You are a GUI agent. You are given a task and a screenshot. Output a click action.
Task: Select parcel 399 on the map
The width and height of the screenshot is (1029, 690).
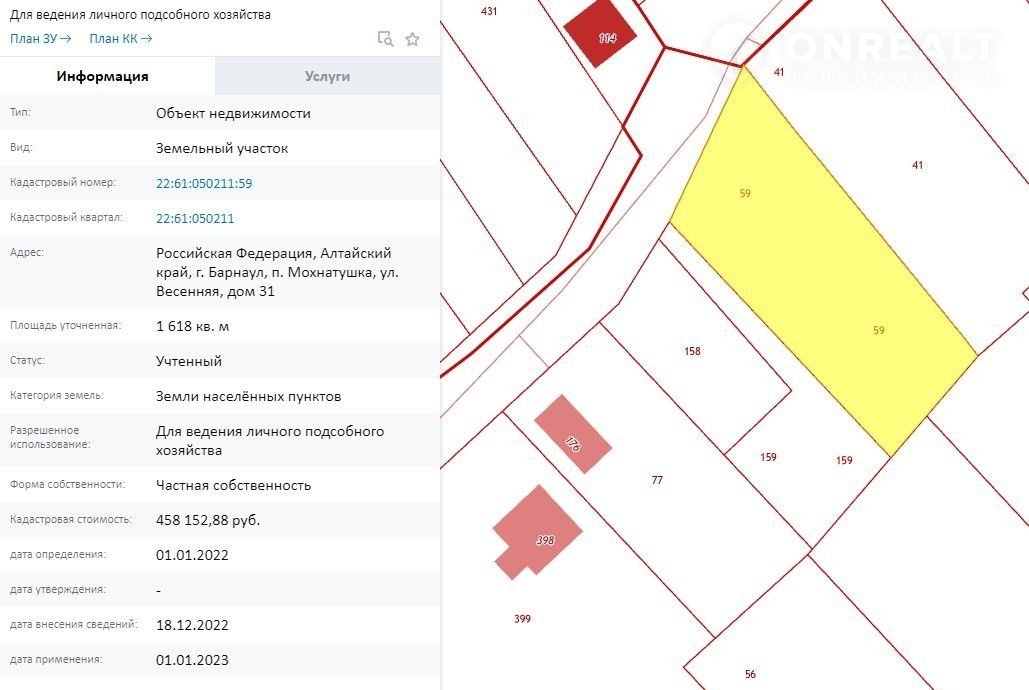(522, 619)
